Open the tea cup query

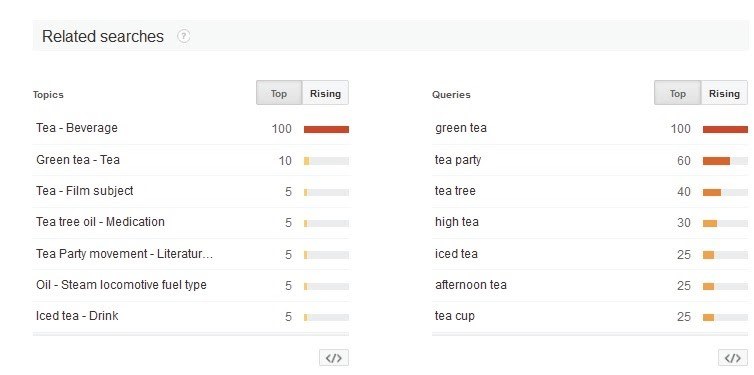tap(454, 316)
